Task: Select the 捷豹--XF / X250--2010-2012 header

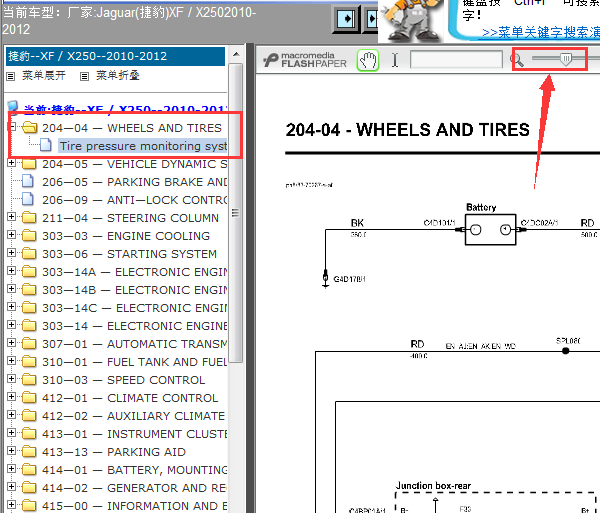Action: click(x=115, y=56)
